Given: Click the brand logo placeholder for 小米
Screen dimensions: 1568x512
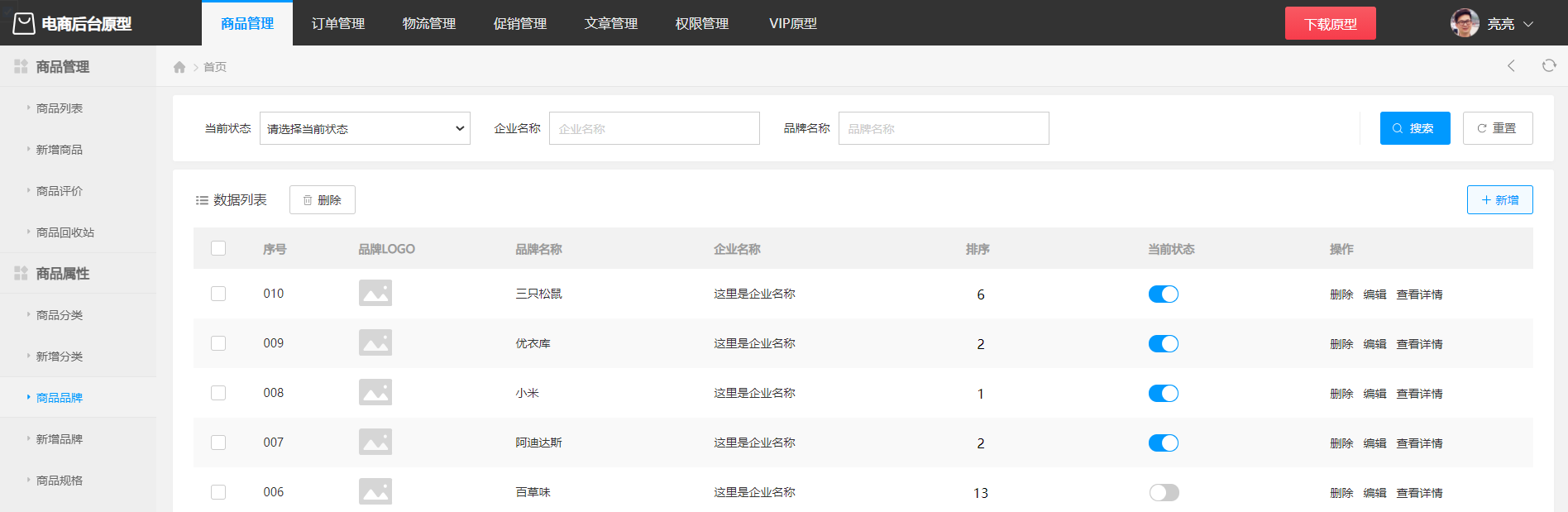Looking at the screenshot, I should (x=375, y=393).
